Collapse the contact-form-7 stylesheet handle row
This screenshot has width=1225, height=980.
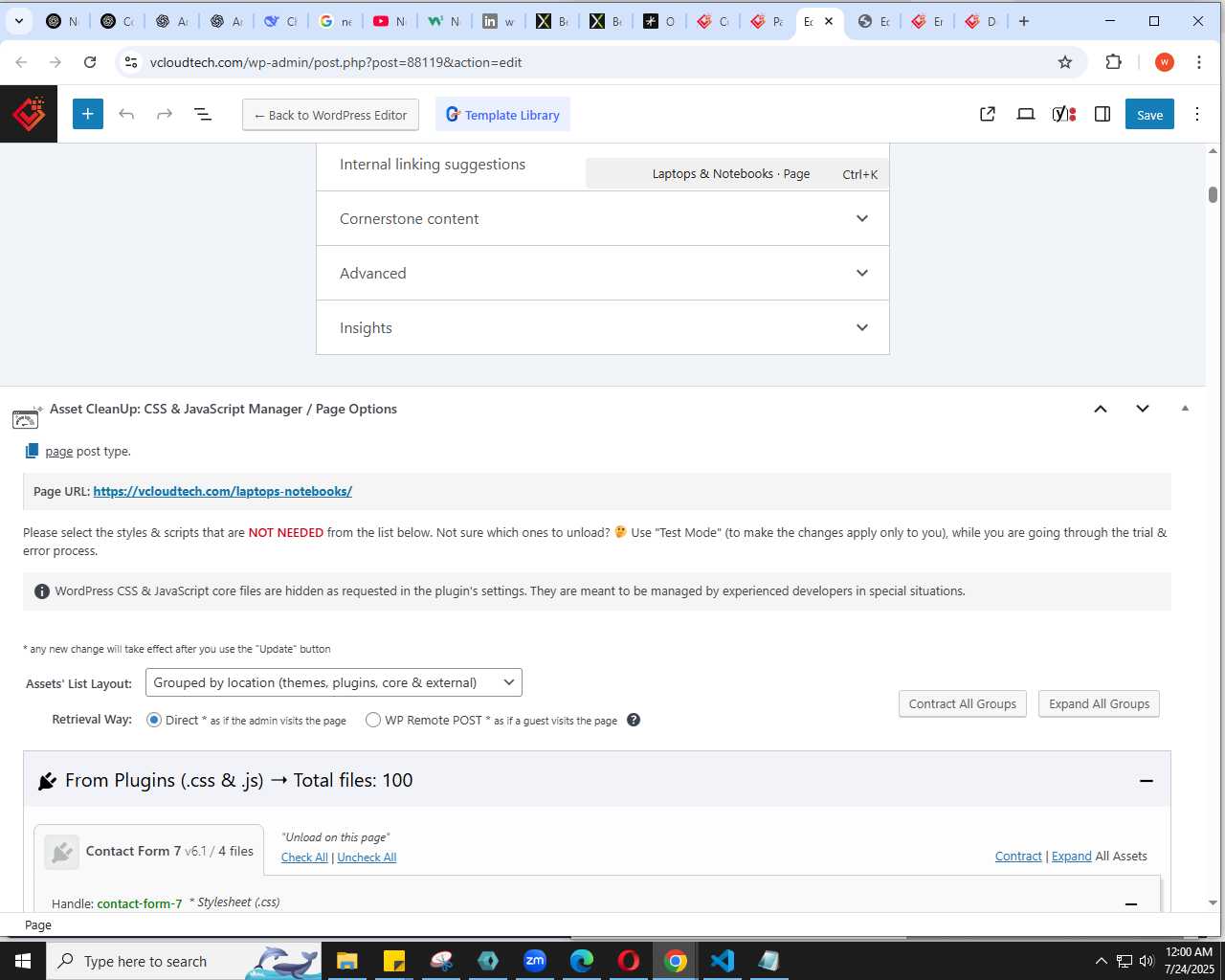click(1131, 903)
